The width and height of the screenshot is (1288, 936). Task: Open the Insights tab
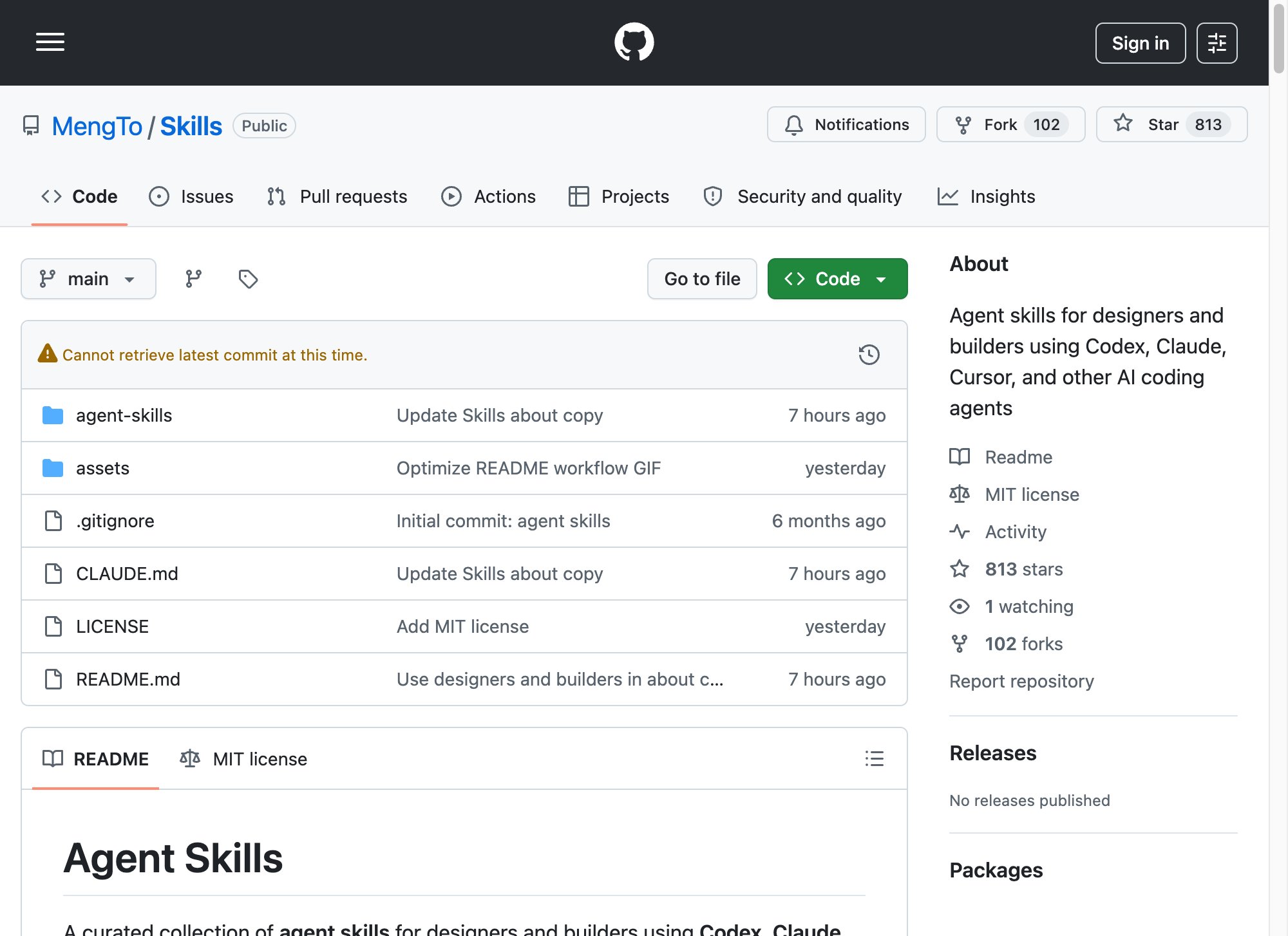point(987,196)
